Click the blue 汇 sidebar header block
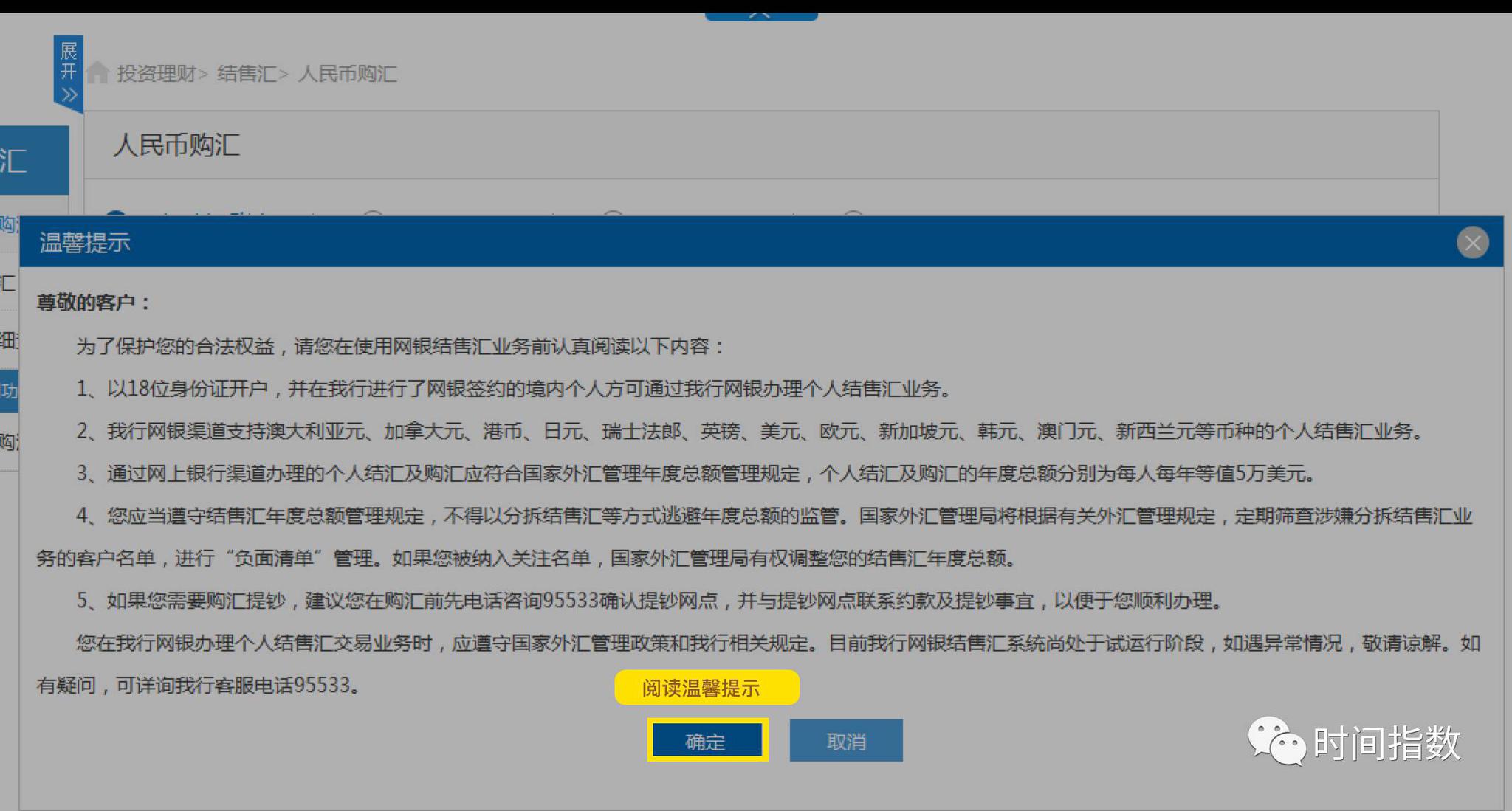 click(x=30, y=160)
